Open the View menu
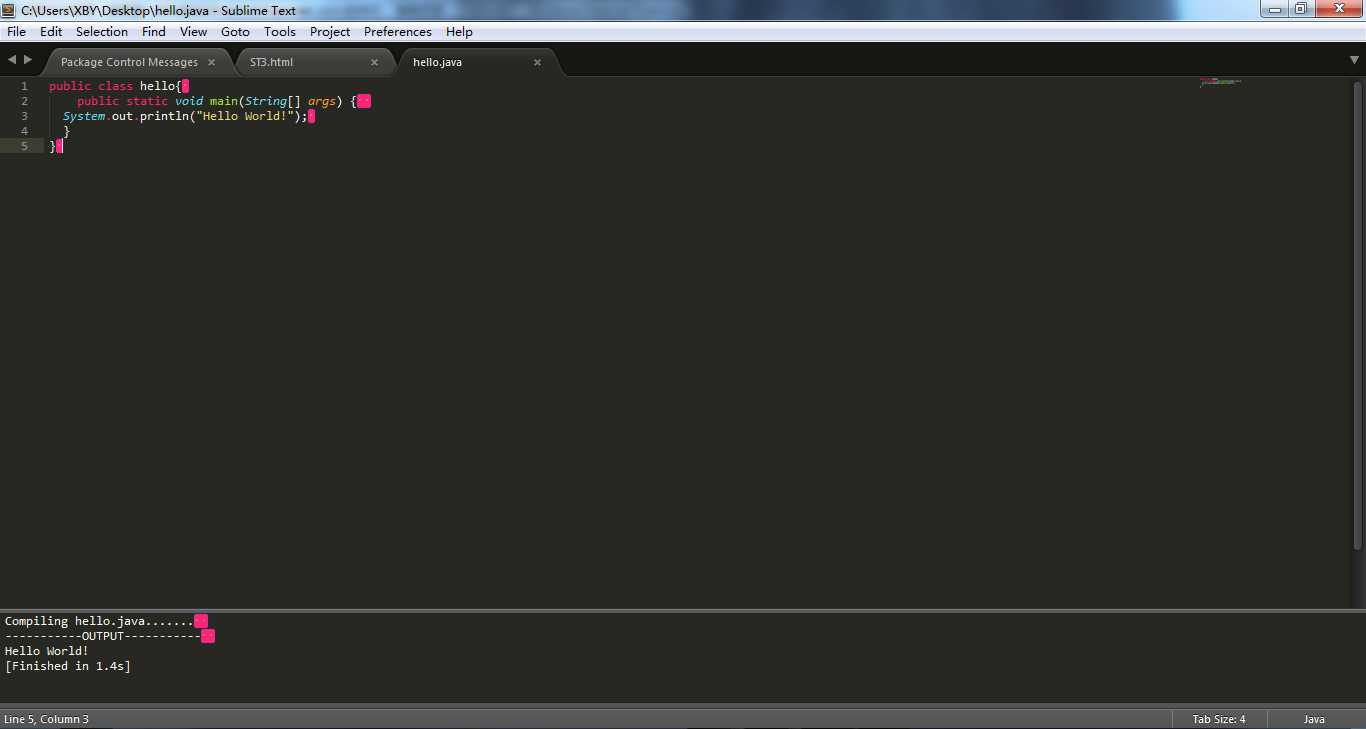1366x729 pixels. coord(194,31)
